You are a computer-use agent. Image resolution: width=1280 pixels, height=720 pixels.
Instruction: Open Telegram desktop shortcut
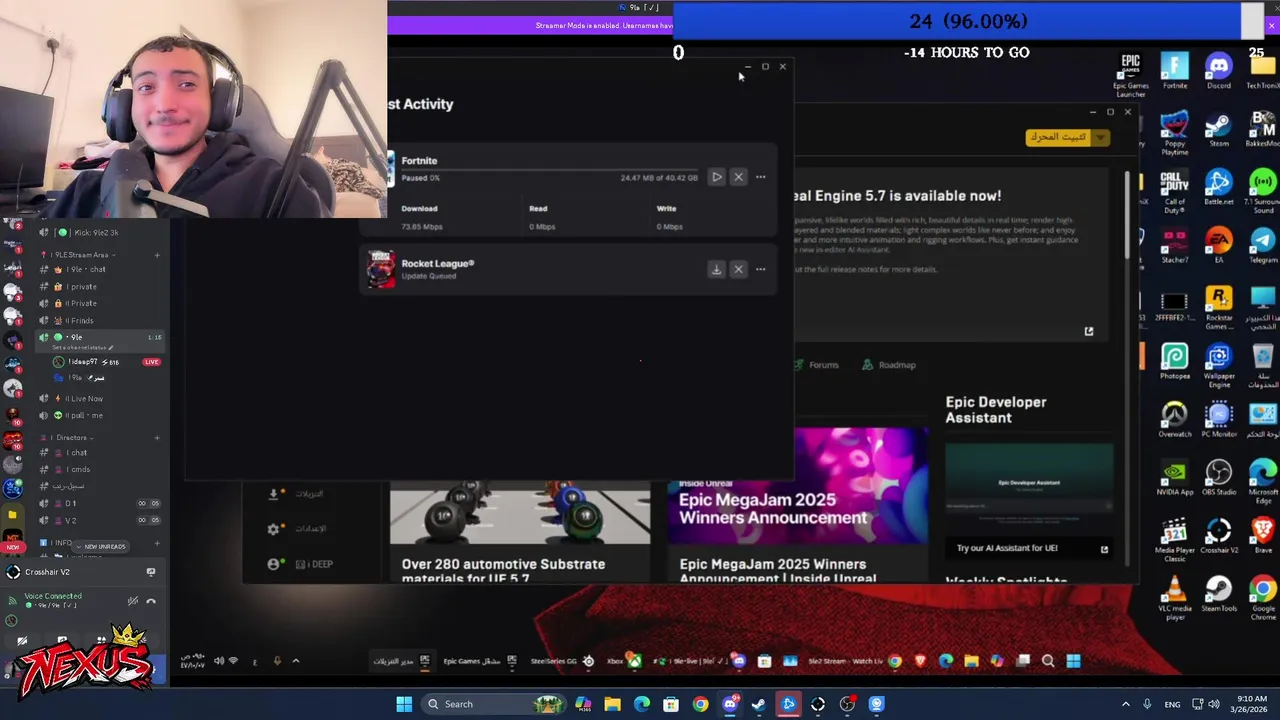pyautogui.click(x=1263, y=246)
